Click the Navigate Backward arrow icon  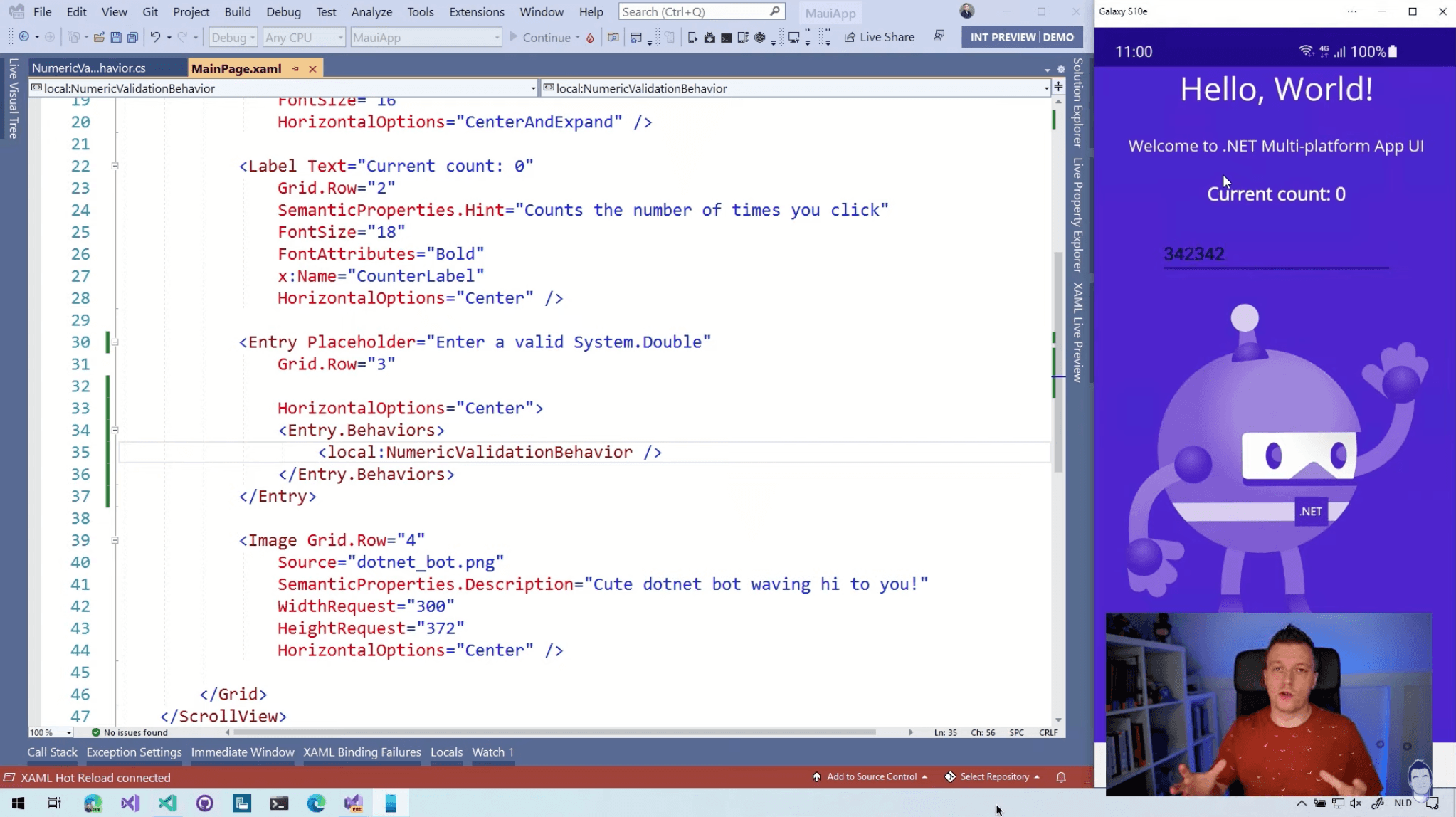(23, 37)
